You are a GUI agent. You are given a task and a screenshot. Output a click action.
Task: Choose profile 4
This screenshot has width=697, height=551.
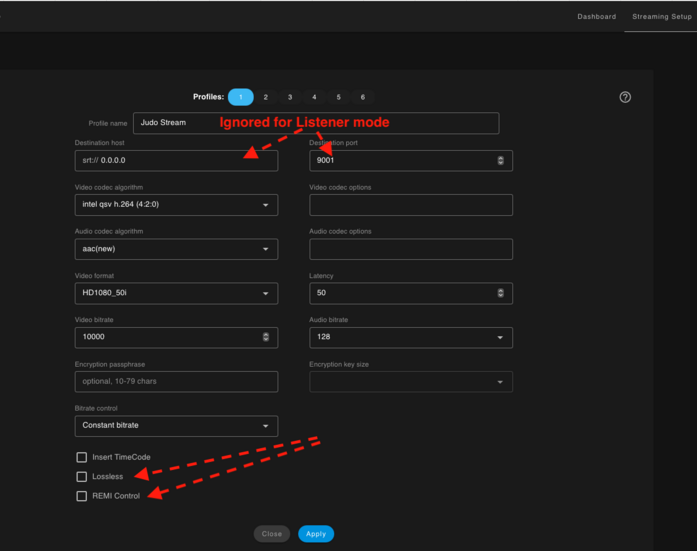click(314, 97)
